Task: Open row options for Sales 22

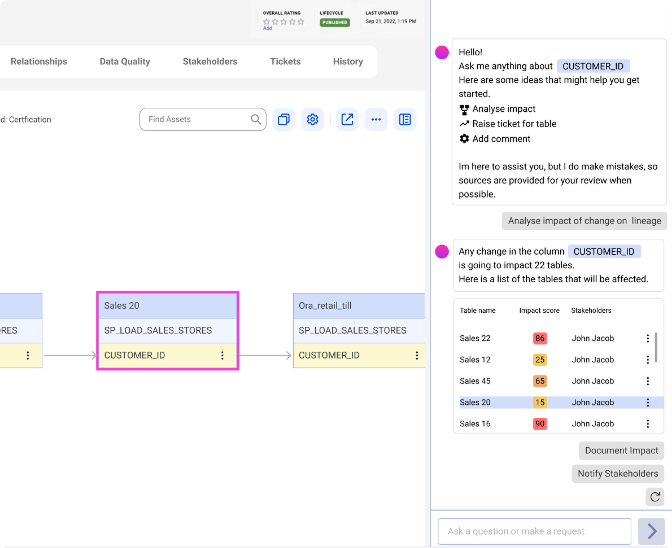Action: click(648, 338)
